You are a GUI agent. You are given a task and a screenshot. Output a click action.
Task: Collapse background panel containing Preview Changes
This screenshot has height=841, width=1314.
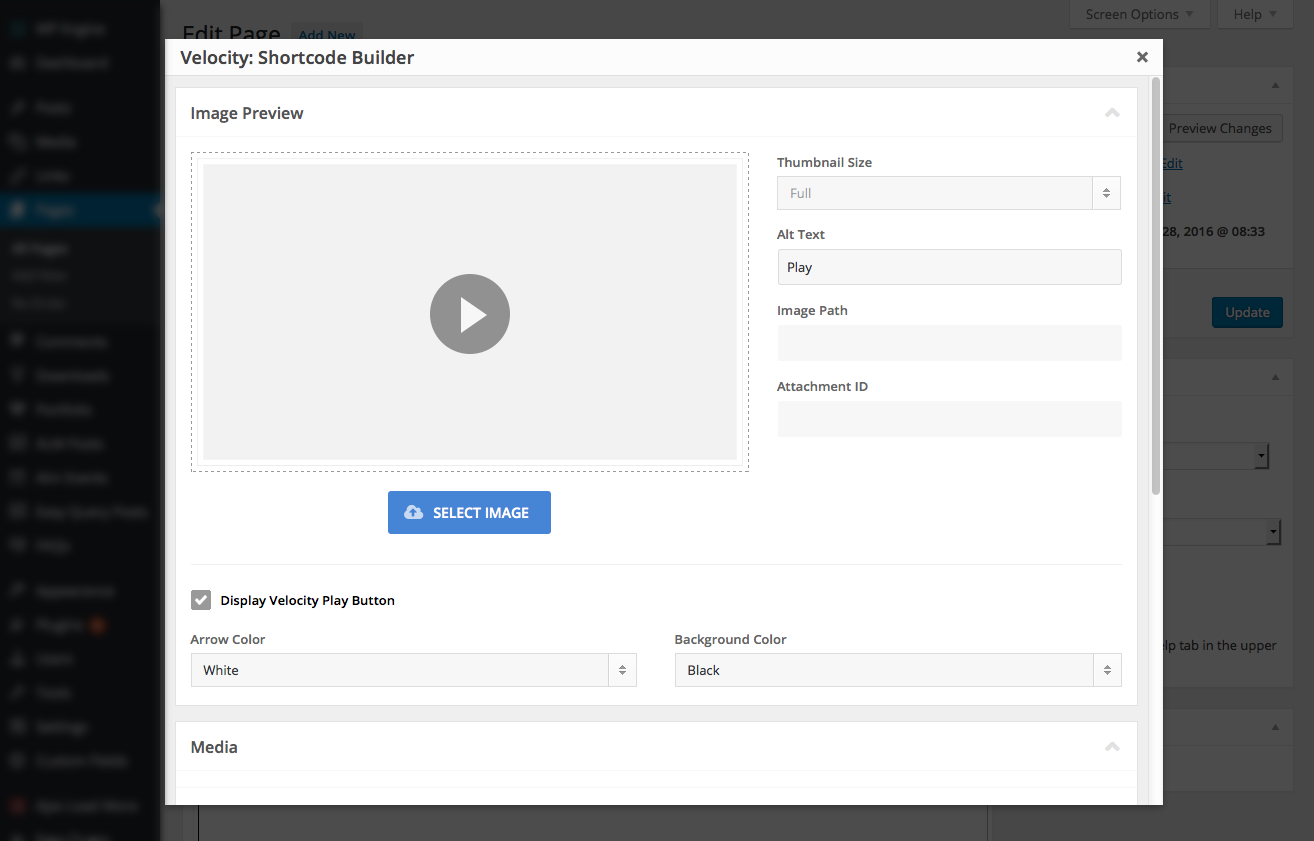tap(1275, 85)
